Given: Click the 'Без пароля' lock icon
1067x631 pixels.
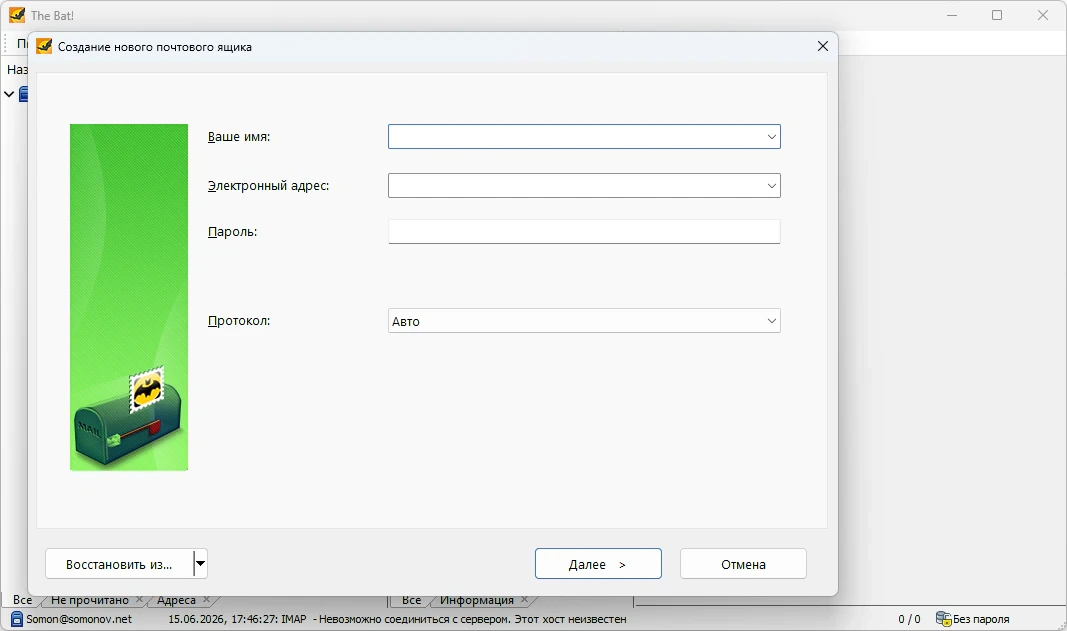Looking at the screenshot, I should point(943,619).
